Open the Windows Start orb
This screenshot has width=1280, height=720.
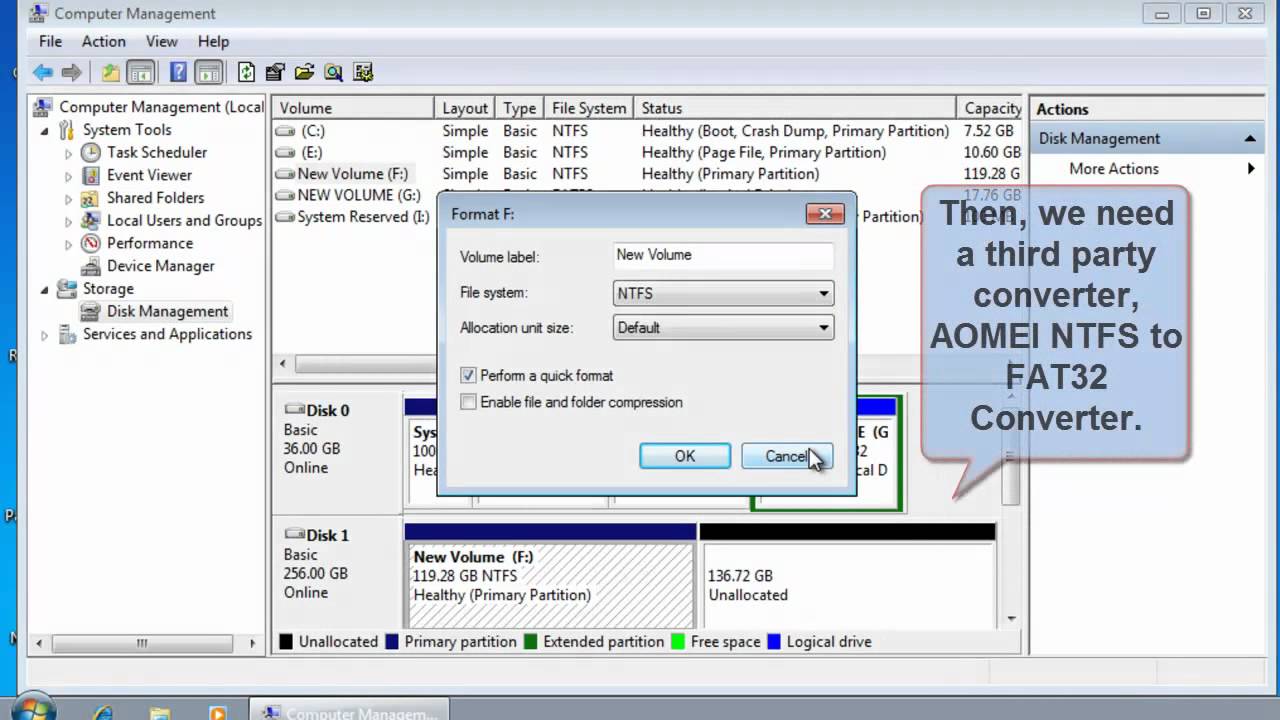(33, 710)
